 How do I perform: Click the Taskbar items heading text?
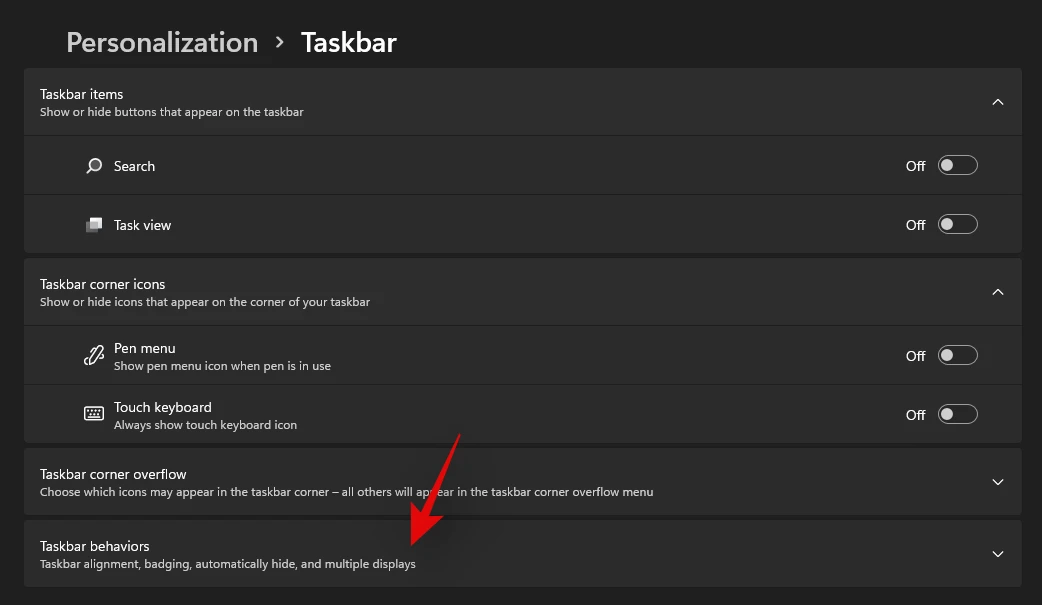point(82,94)
